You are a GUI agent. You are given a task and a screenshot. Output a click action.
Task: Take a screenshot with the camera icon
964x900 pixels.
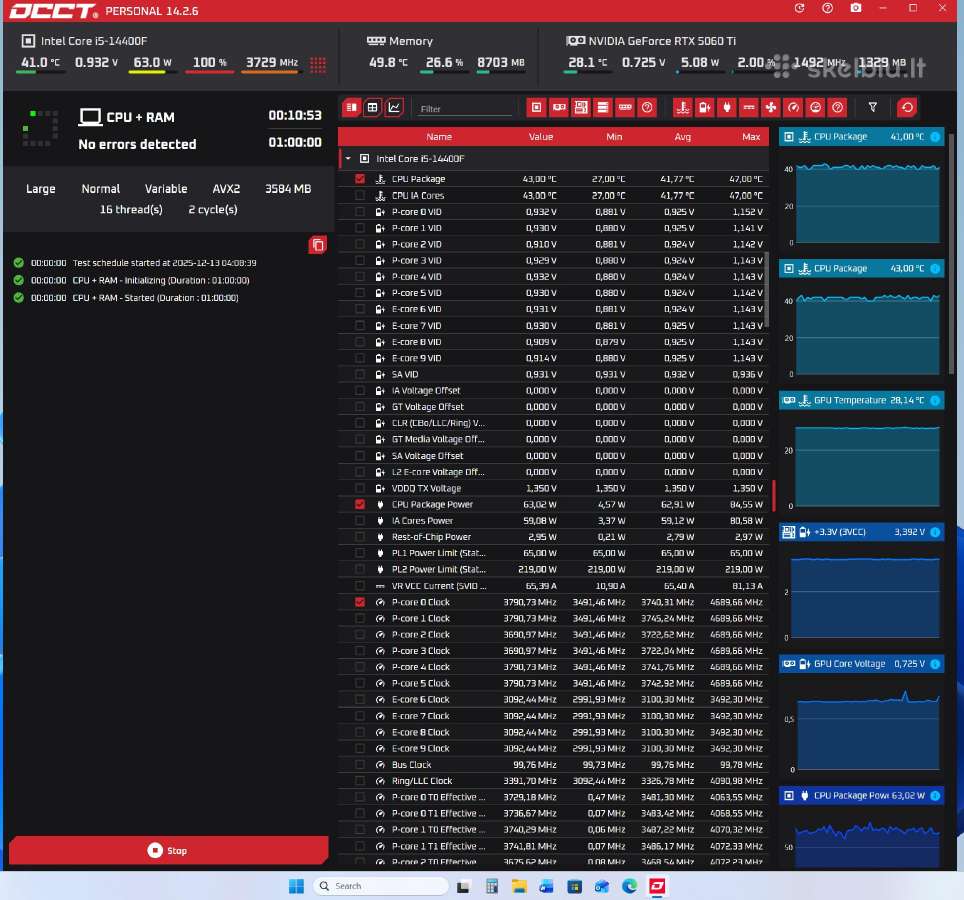tap(856, 8)
